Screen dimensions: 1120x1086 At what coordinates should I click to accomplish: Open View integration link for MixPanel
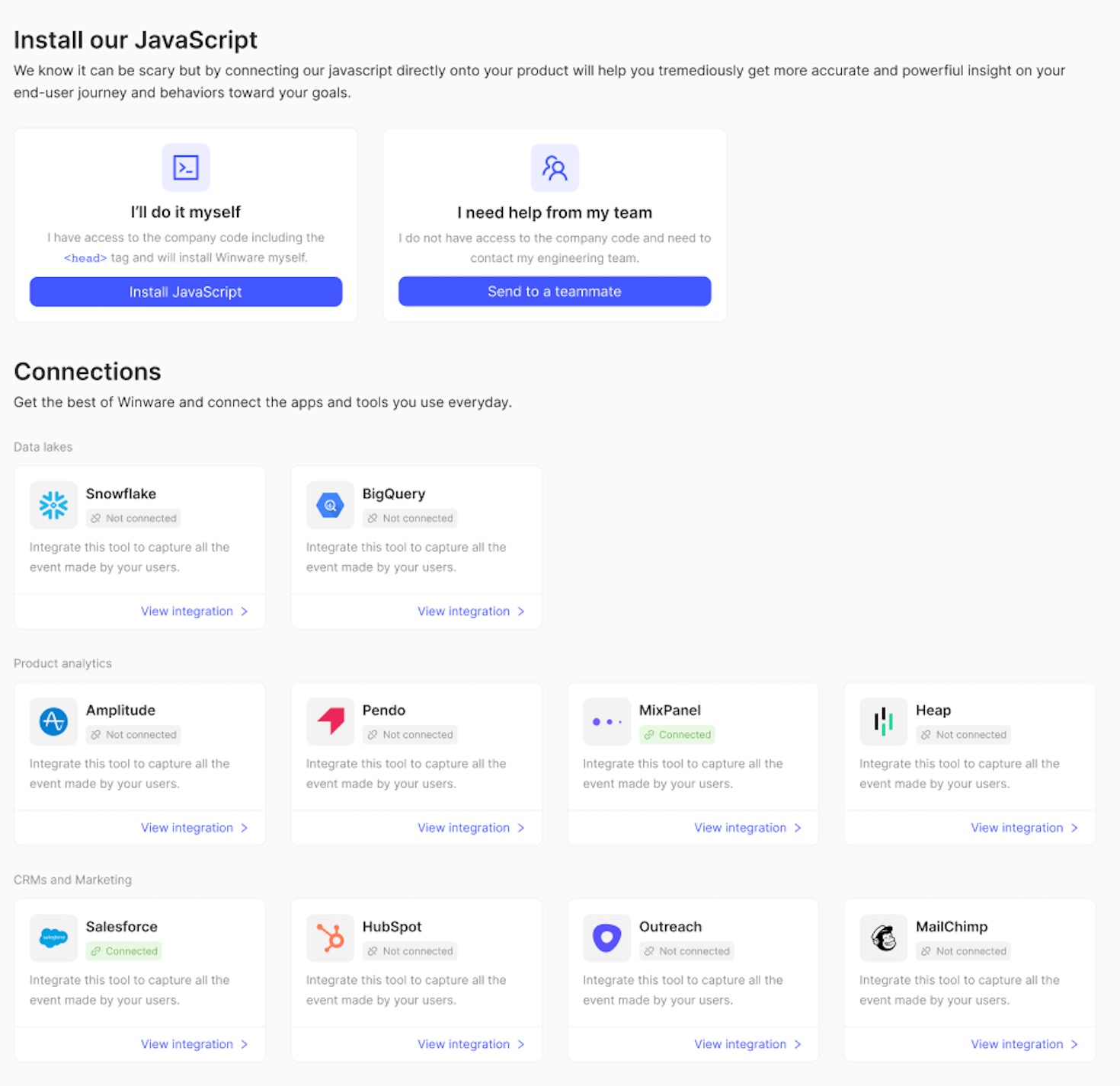(740, 828)
